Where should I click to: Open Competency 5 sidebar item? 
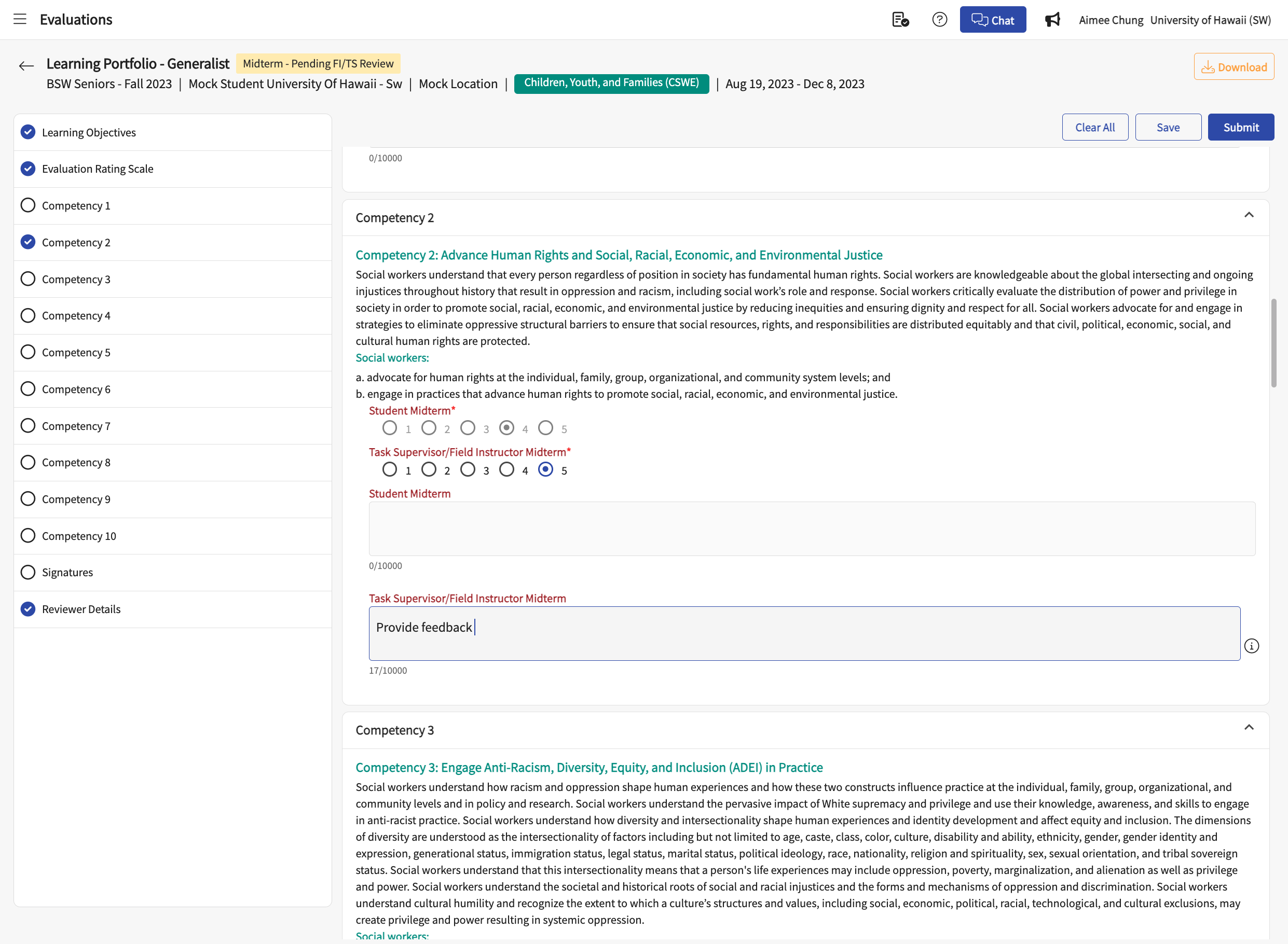pos(173,352)
